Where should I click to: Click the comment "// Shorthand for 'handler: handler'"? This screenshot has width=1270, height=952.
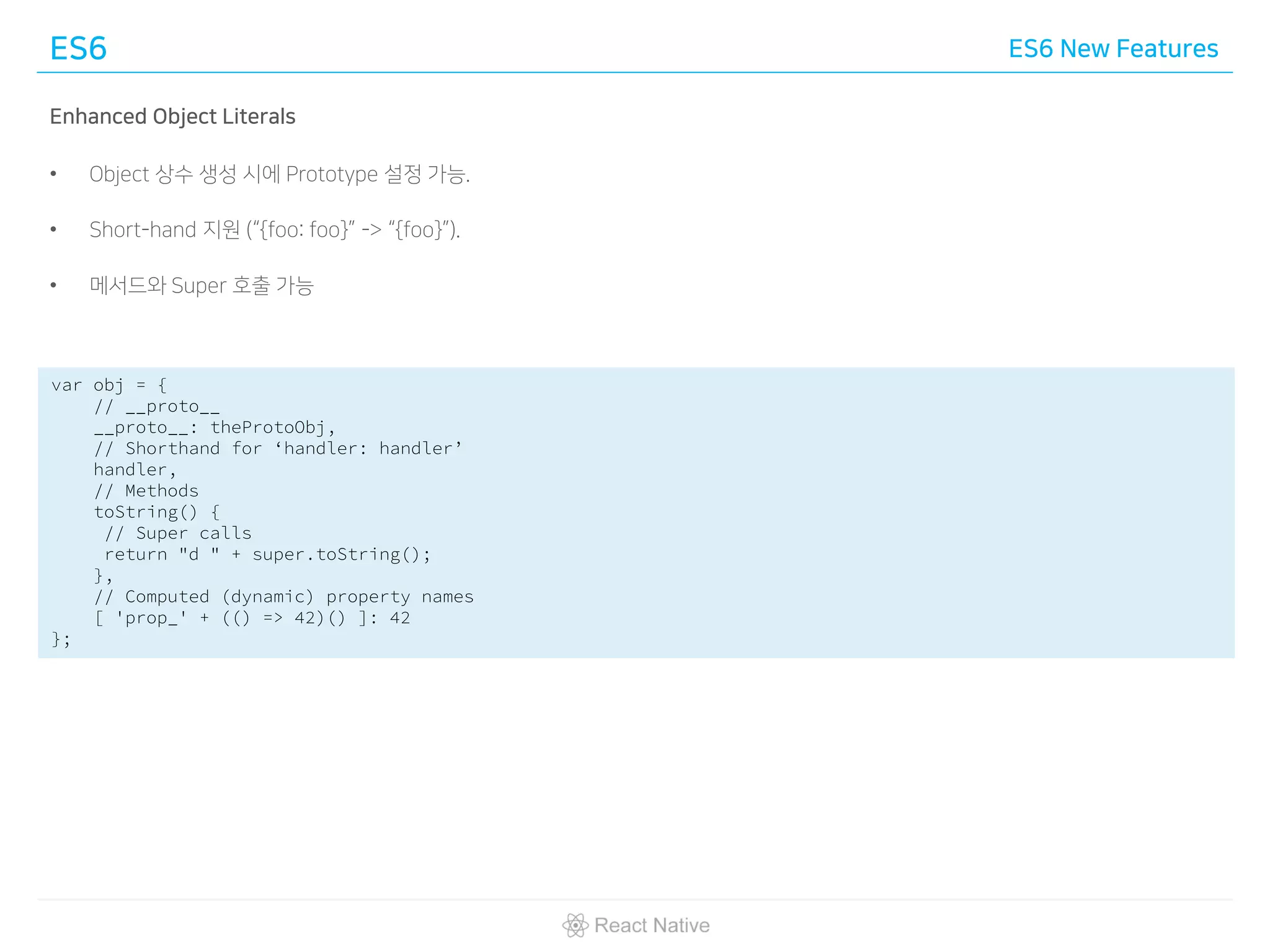278,449
